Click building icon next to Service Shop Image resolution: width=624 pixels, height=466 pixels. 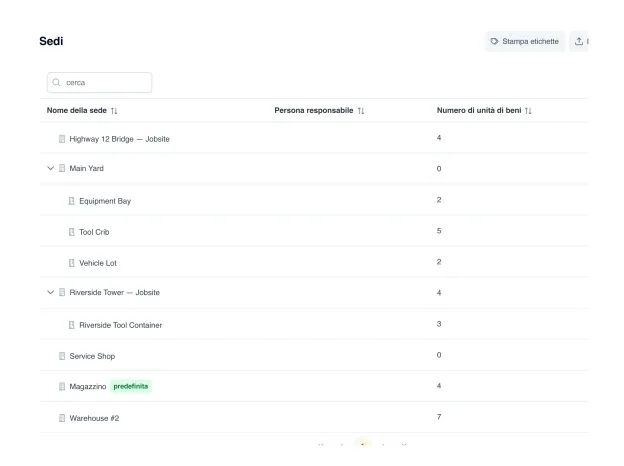[x=62, y=356]
